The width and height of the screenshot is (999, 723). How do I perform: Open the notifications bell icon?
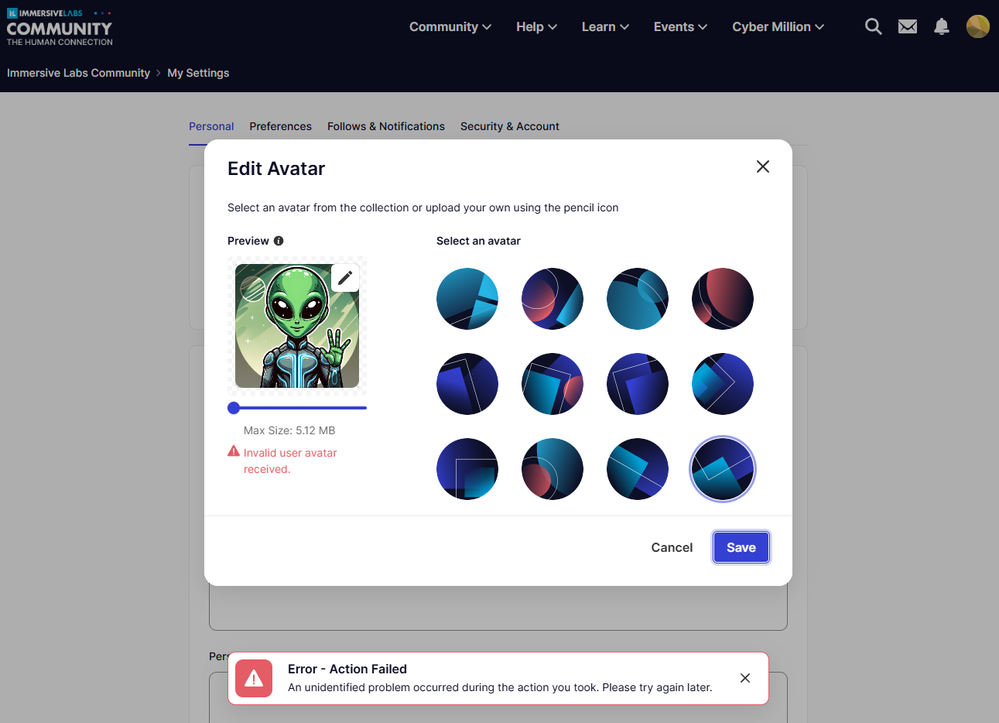tap(942, 27)
